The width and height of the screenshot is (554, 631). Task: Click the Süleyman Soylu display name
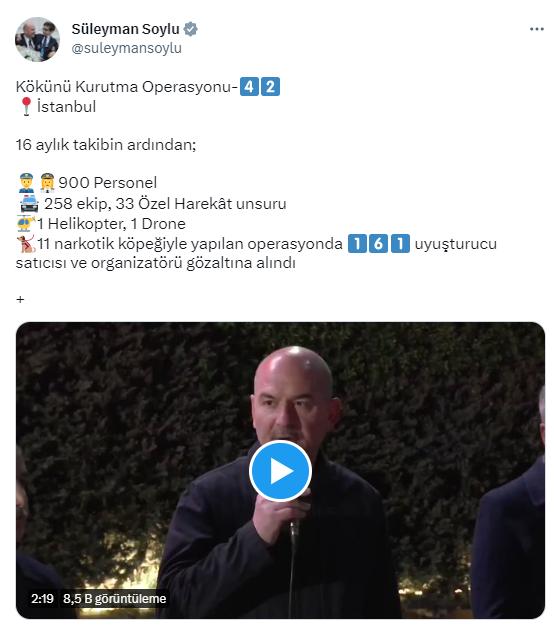point(125,29)
